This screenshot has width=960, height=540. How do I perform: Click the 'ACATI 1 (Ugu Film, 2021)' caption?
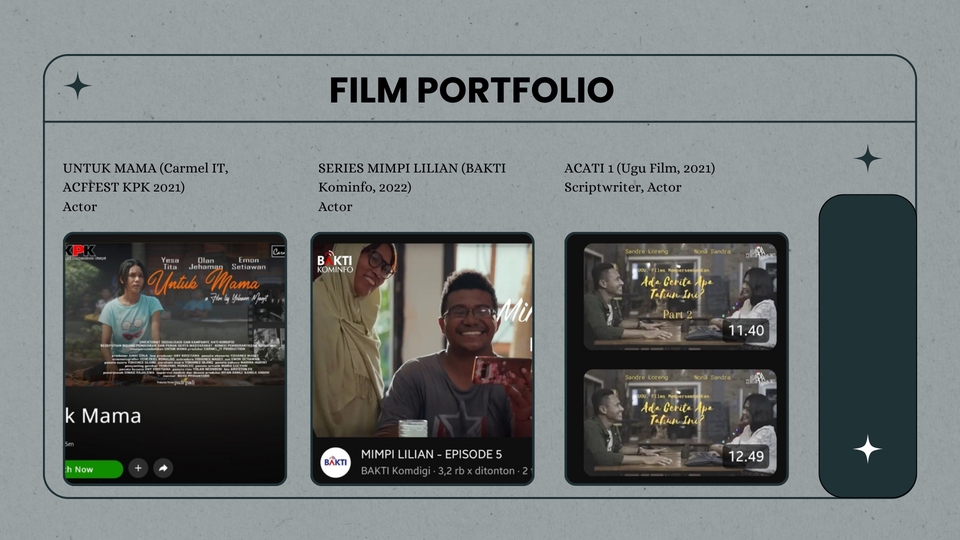[x=639, y=168]
